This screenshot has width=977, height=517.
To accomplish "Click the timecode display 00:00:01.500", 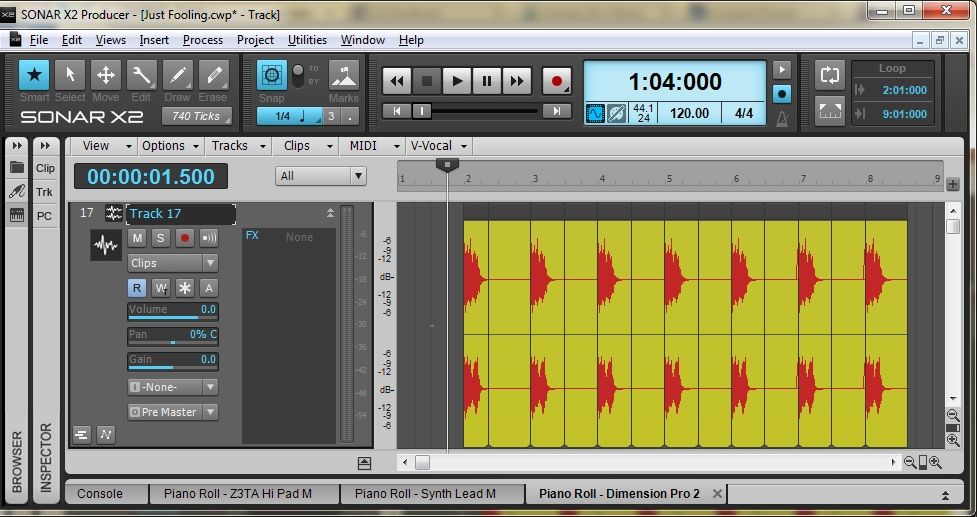I will click(x=150, y=176).
